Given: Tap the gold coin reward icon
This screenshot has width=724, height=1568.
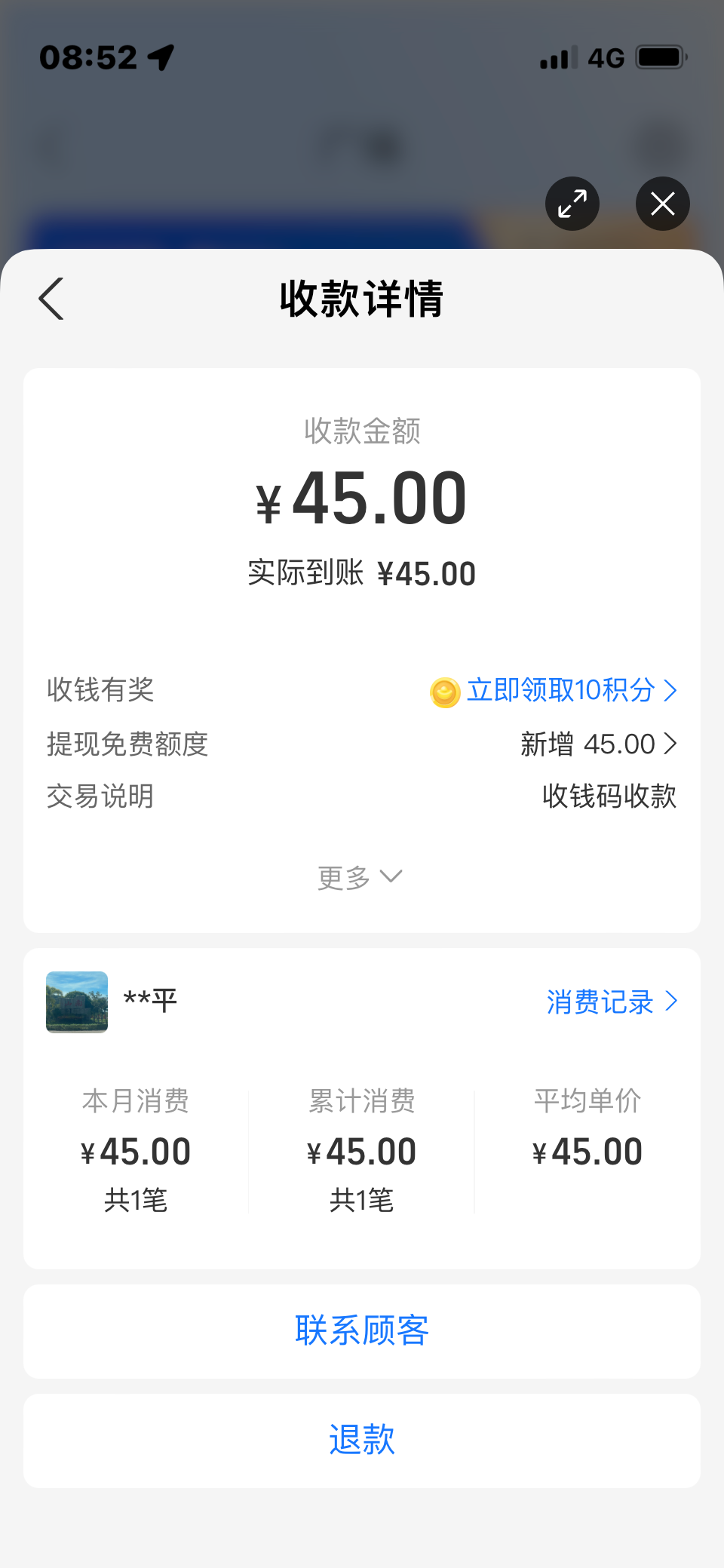Looking at the screenshot, I should coord(445,692).
